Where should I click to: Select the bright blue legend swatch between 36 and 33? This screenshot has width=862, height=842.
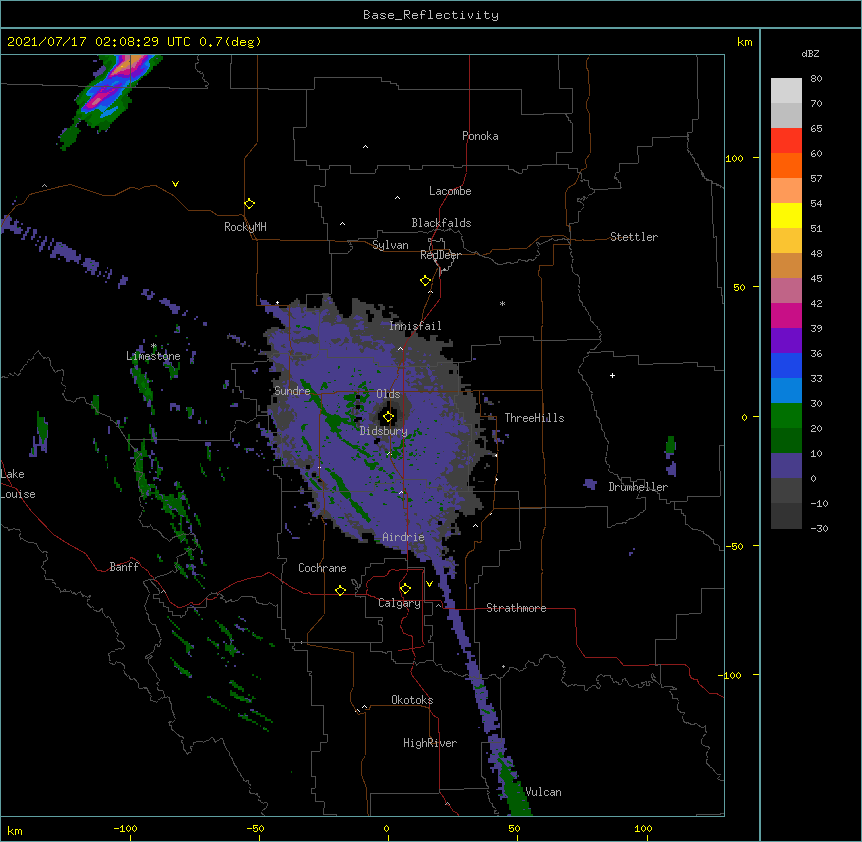point(786,365)
